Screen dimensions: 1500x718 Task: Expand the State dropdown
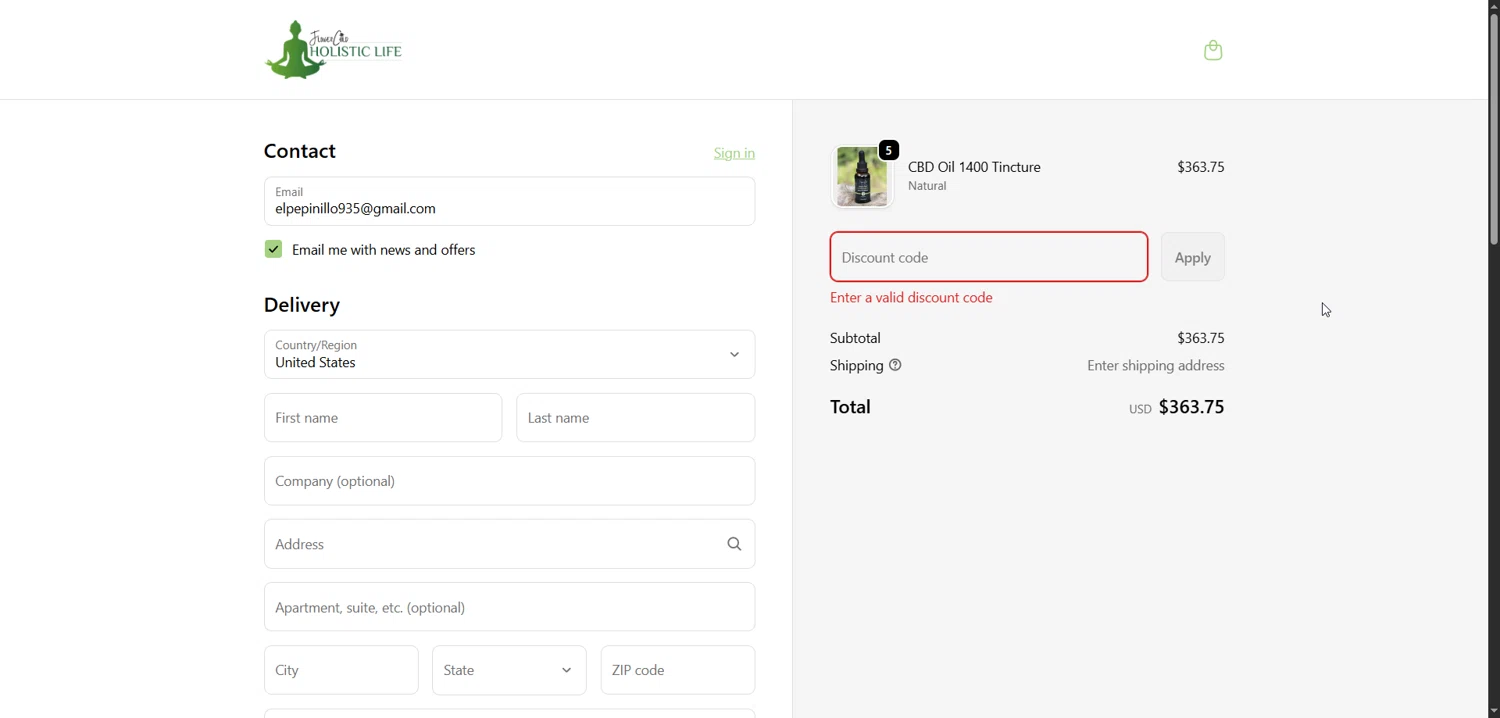tap(509, 670)
